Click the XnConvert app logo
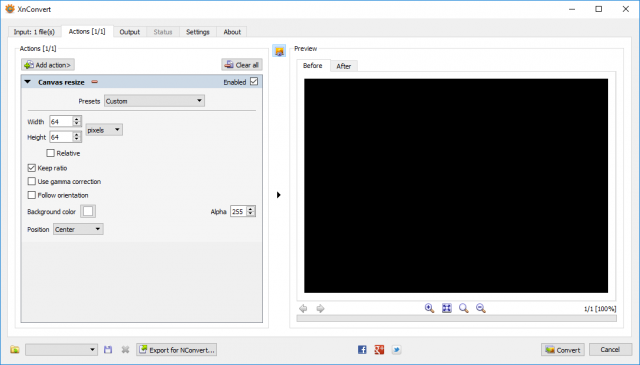640x365 pixels. click(10, 9)
